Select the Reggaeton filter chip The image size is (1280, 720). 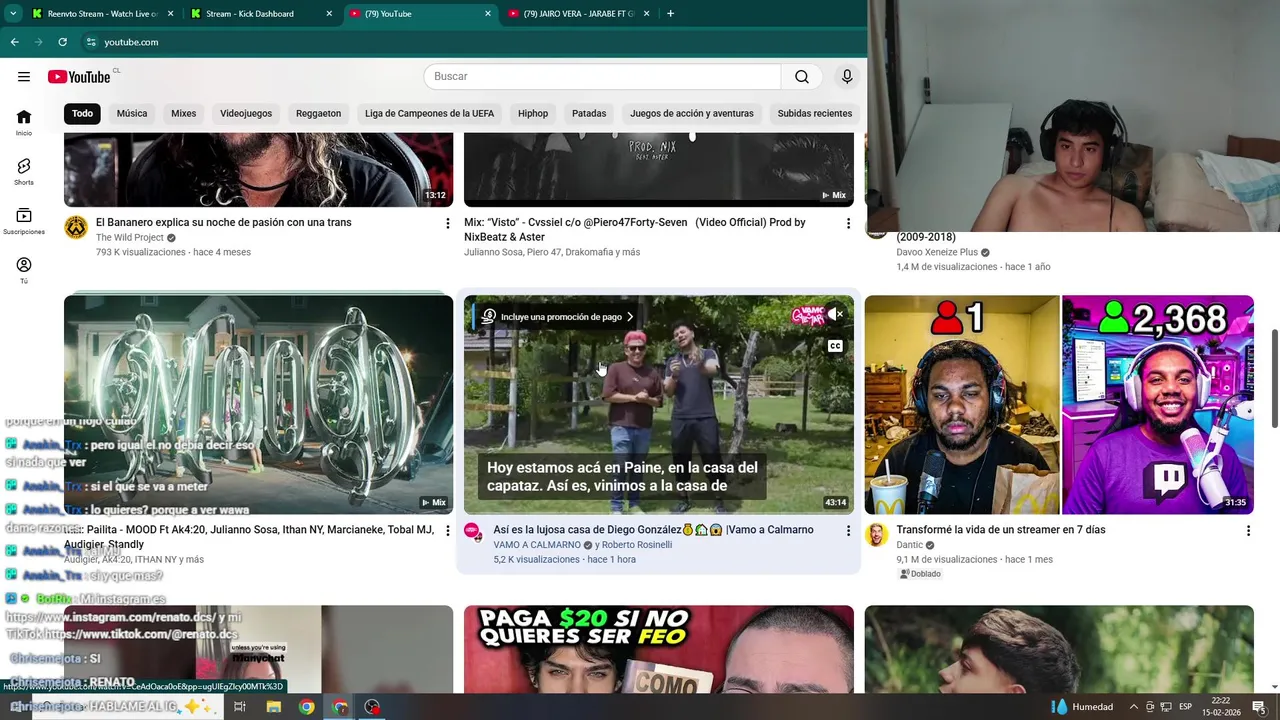319,114
